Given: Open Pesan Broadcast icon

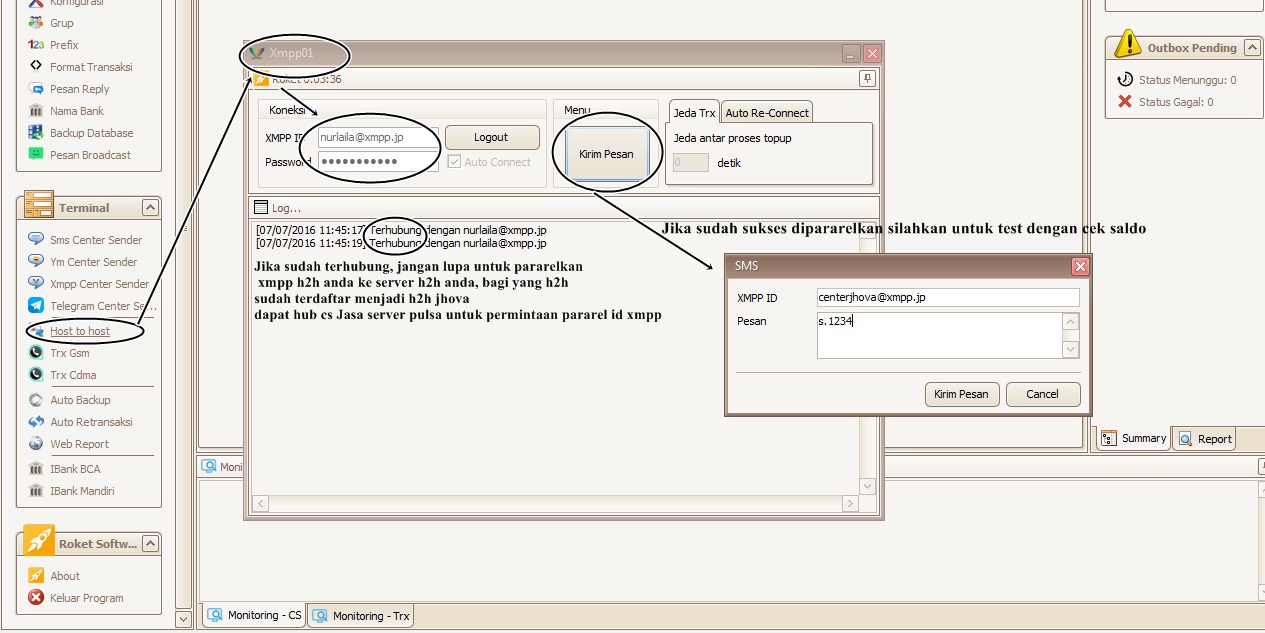Looking at the screenshot, I should tap(36, 155).
